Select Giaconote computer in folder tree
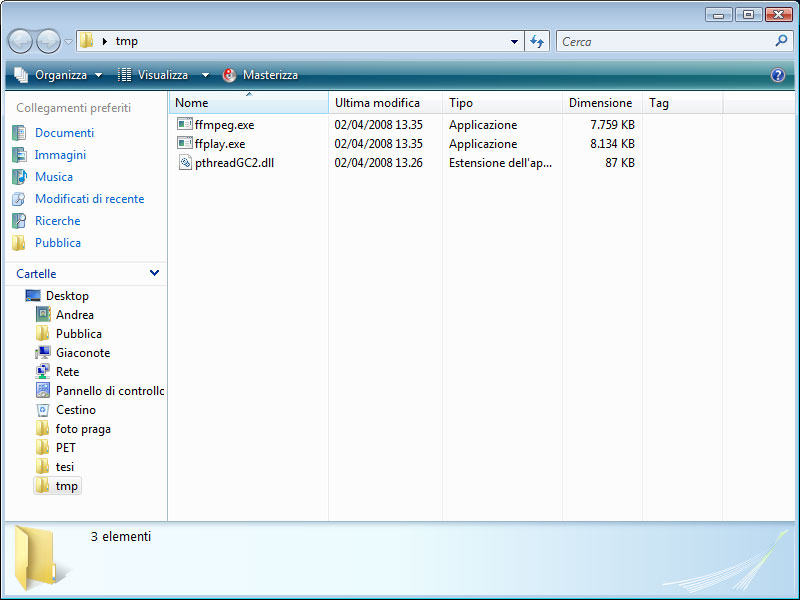 [83, 353]
